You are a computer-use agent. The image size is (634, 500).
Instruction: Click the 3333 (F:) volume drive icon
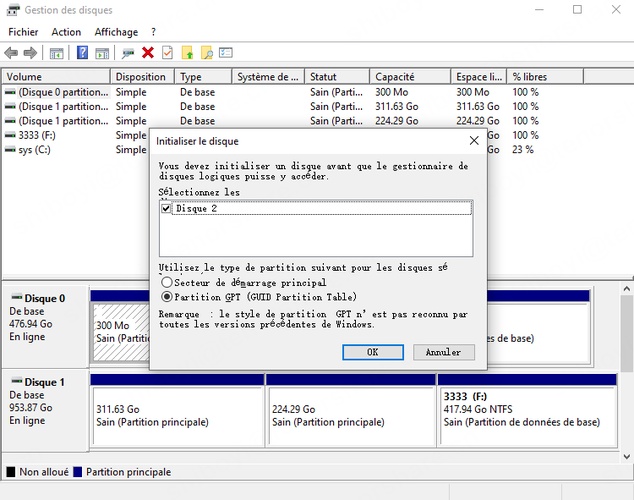tap(10, 135)
